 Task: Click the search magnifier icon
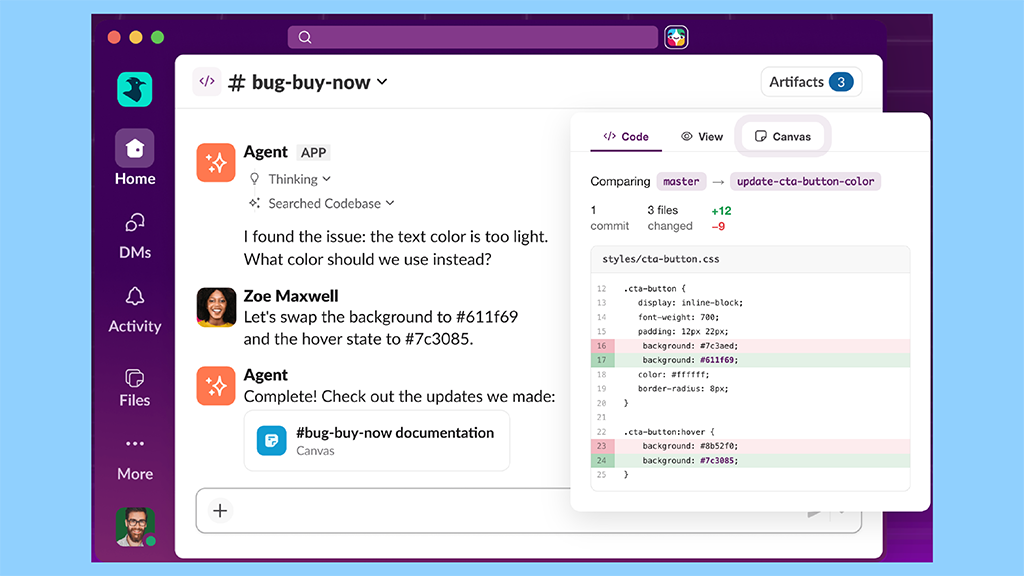(305, 37)
